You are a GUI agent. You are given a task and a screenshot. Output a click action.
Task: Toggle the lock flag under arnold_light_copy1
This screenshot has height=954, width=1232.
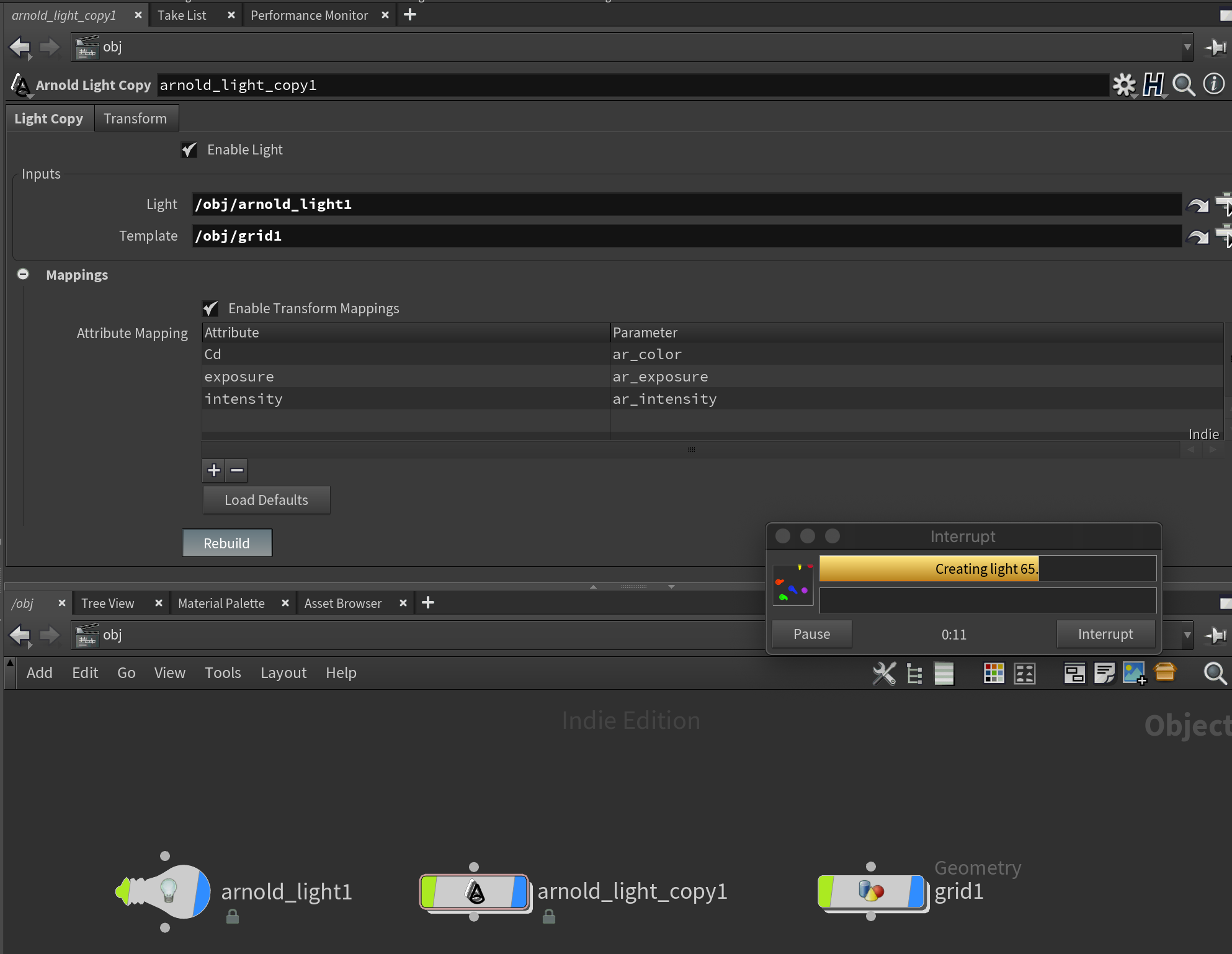[x=548, y=916]
